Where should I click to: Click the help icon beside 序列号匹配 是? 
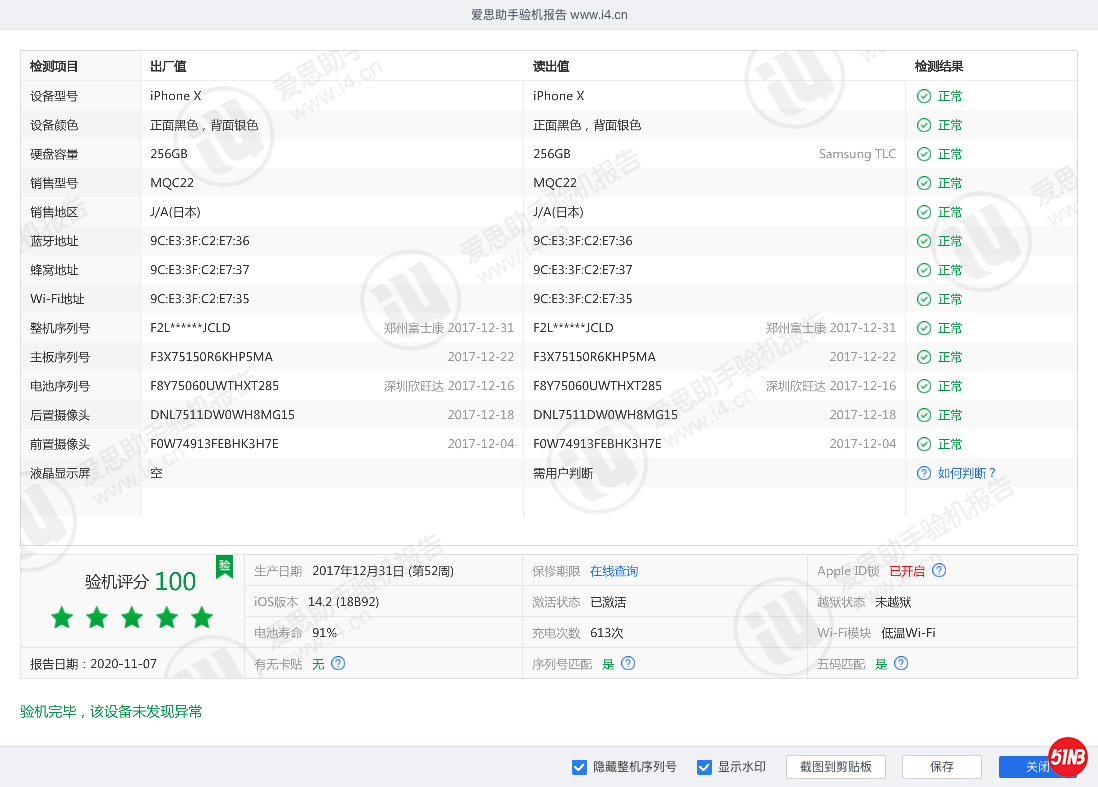click(x=628, y=663)
